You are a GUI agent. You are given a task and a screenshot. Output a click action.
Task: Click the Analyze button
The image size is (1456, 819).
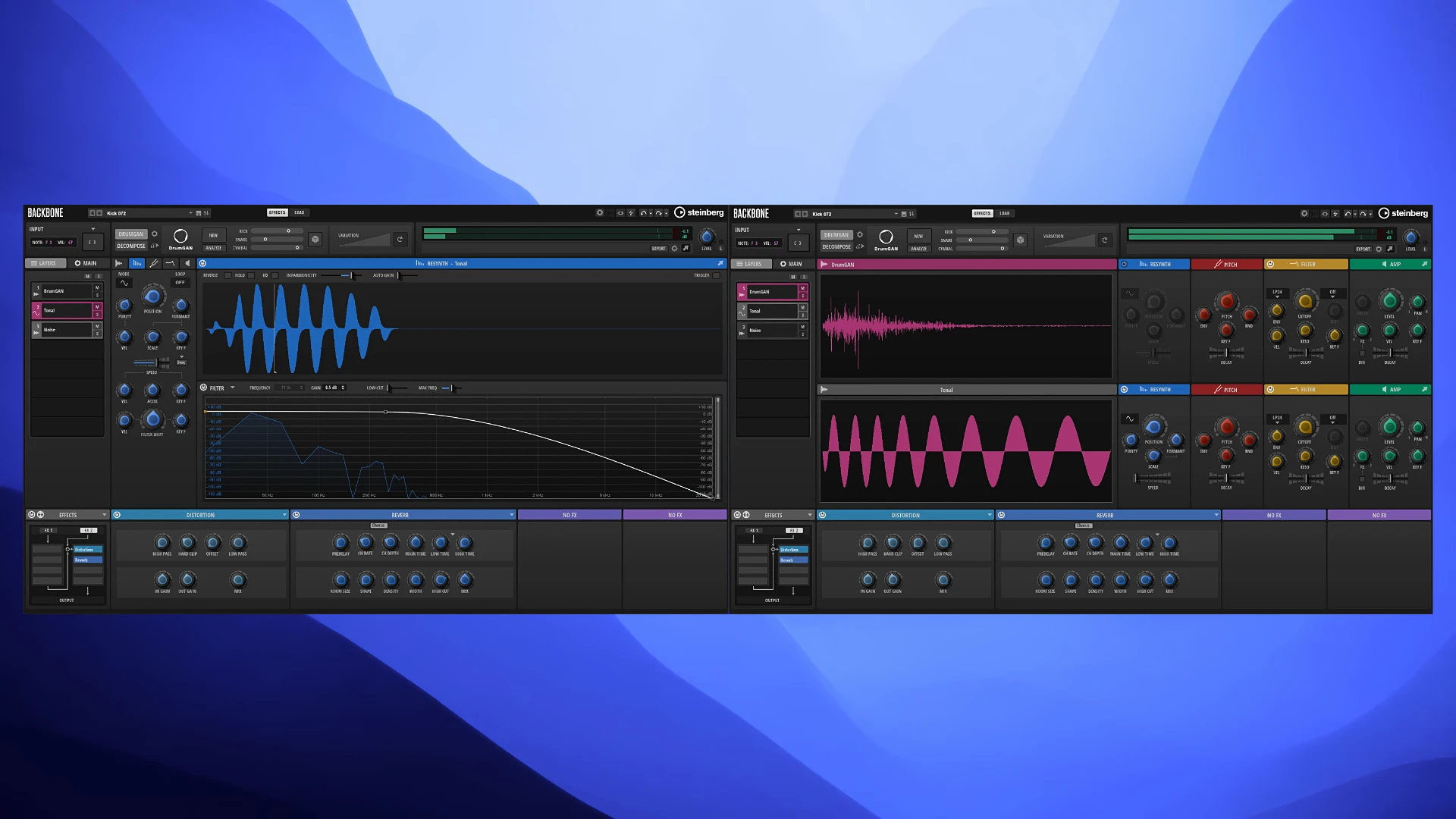click(213, 248)
